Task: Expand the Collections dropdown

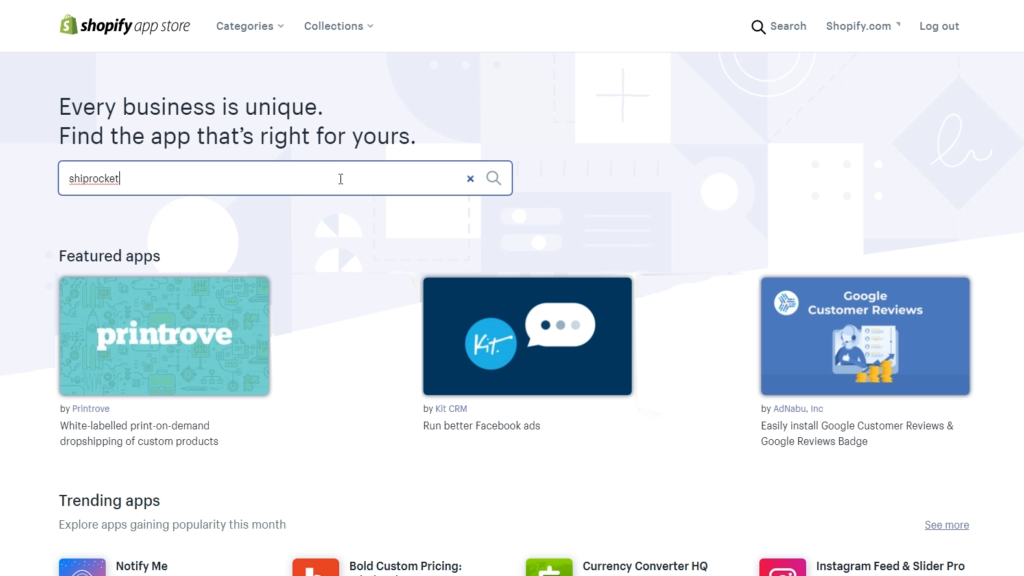Action: [x=338, y=26]
